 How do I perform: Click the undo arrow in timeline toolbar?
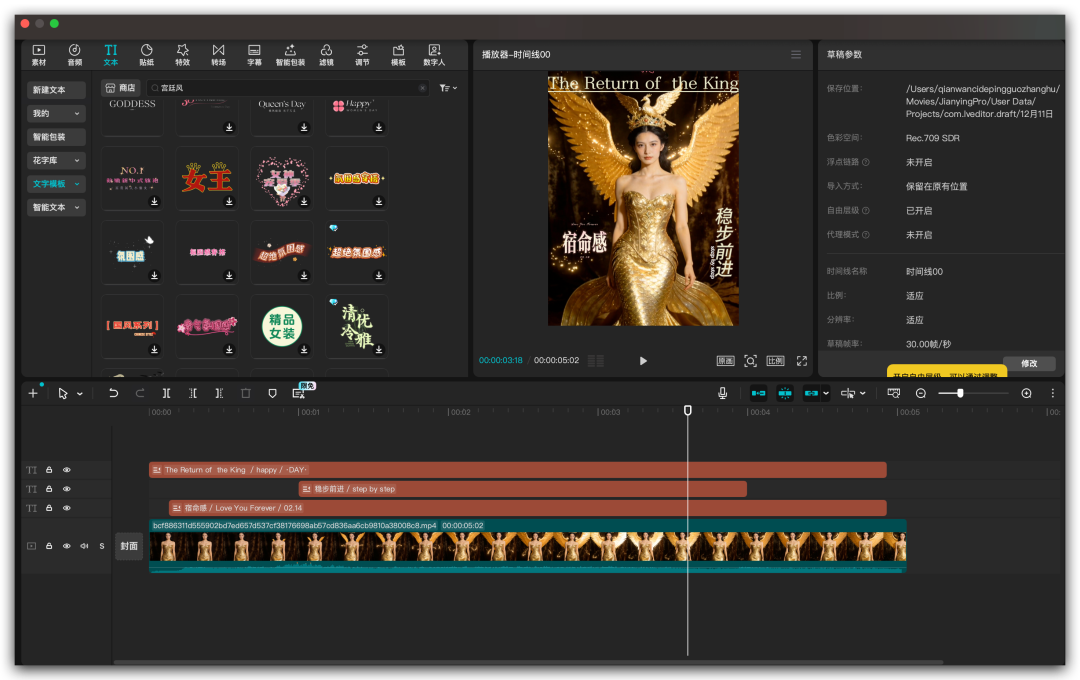[x=113, y=393]
